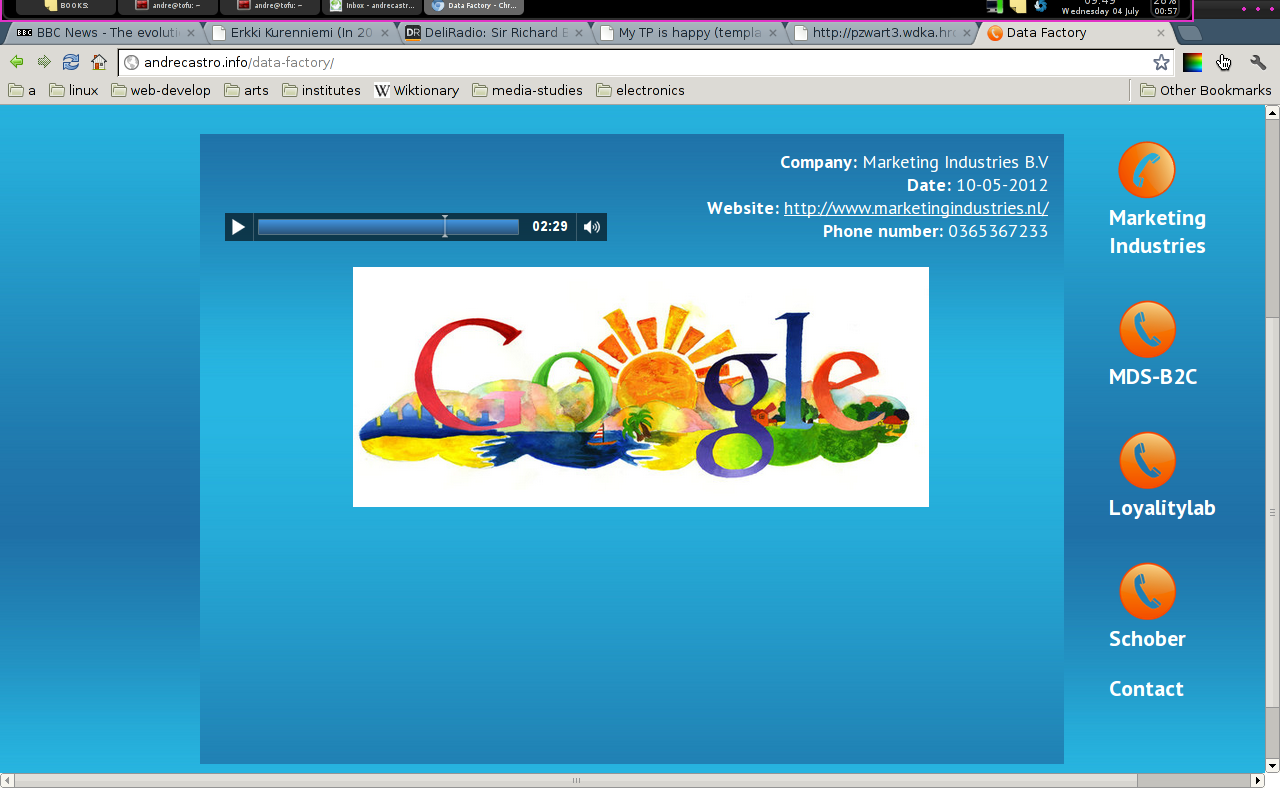
Task: Open the web-develop bookmarks folder
Action: 161,90
